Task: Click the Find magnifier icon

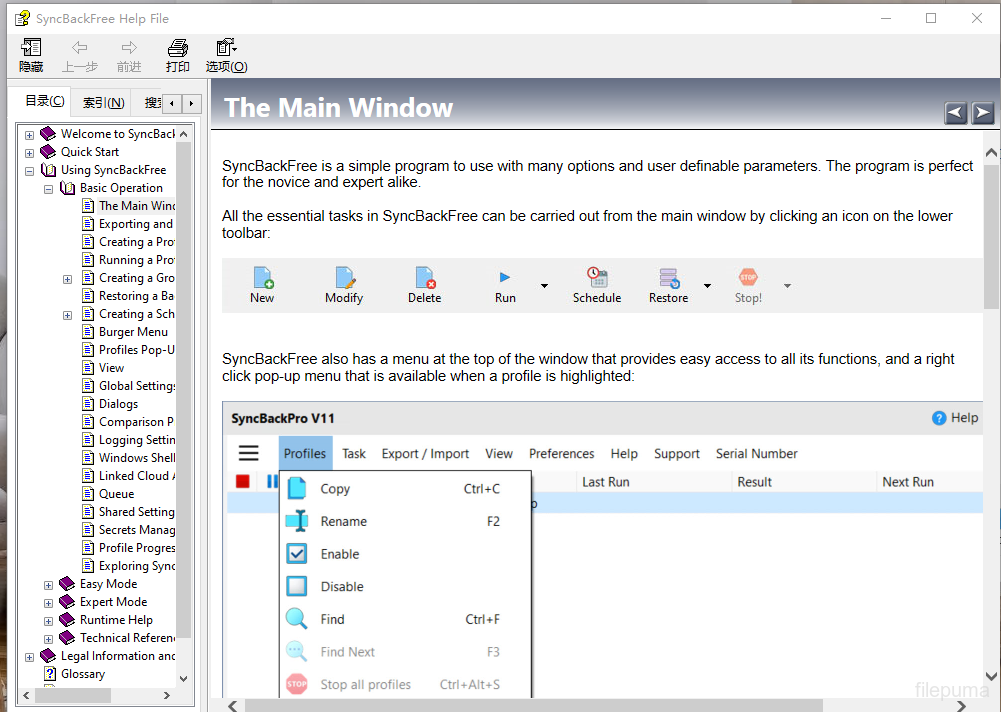Action: (296, 619)
